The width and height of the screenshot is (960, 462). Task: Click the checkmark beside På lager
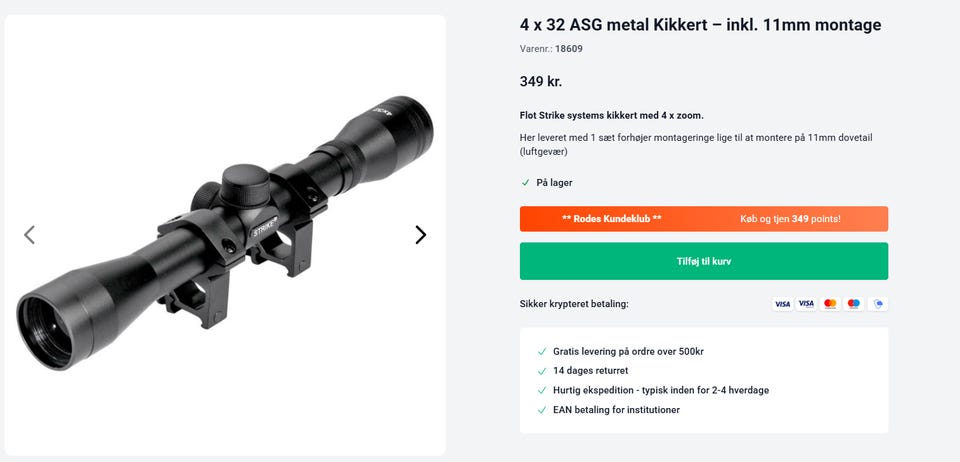click(526, 183)
